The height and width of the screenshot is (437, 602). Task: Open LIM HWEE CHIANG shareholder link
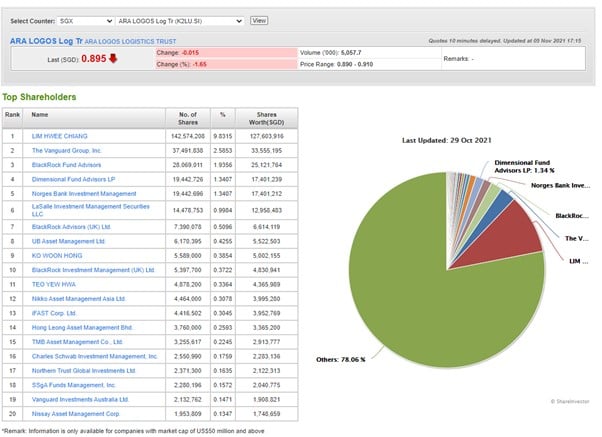click(60, 136)
